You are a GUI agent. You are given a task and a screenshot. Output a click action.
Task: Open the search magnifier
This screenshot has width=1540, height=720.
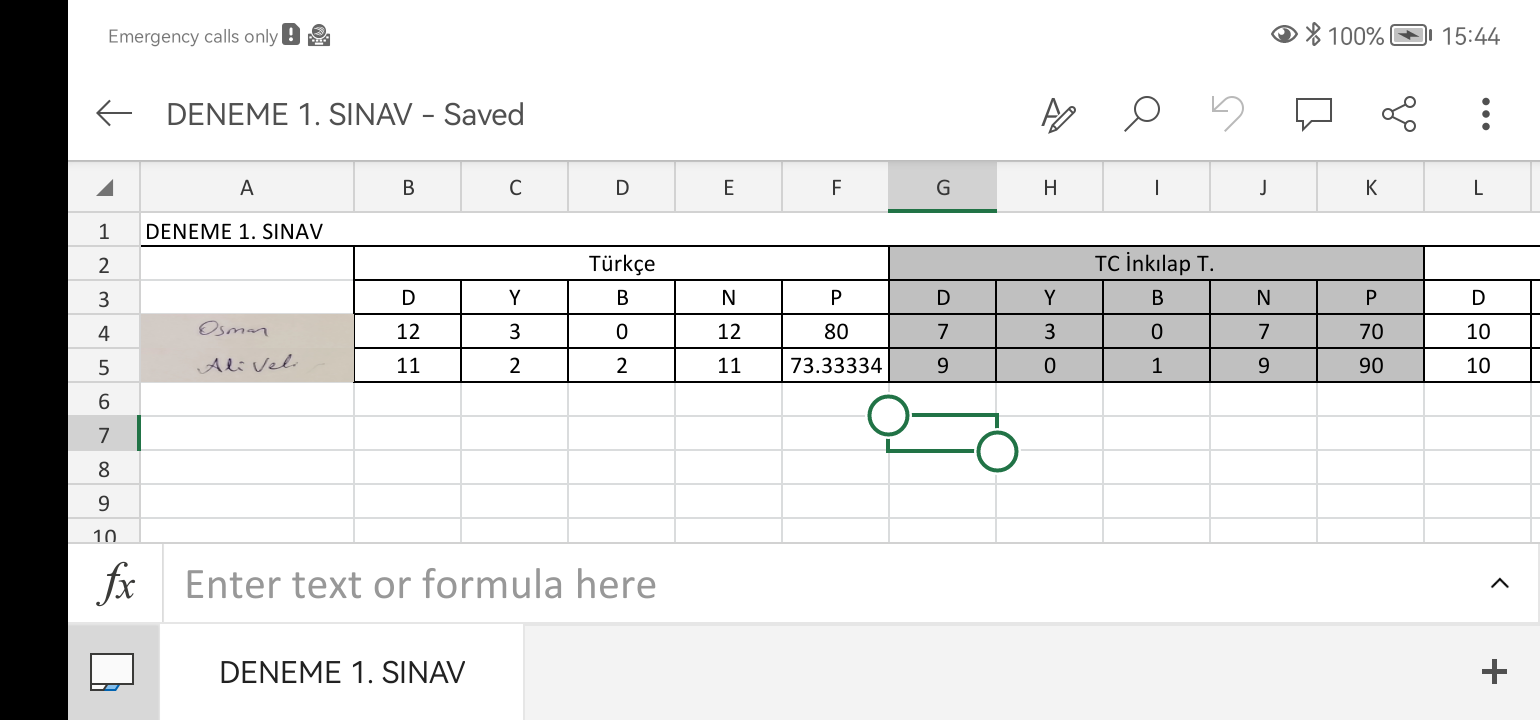(x=1141, y=114)
